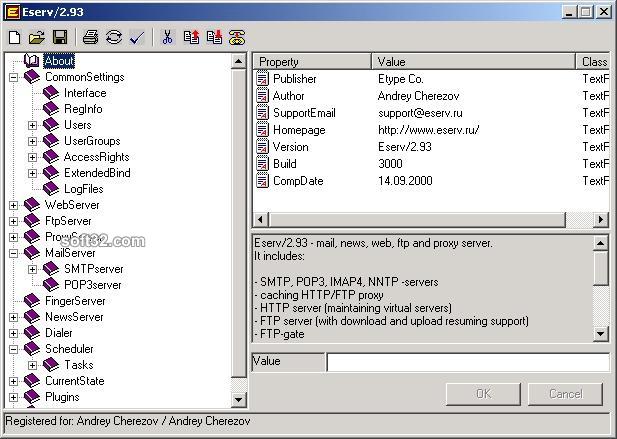Collapse the Scheduler tree node
The height and width of the screenshot is (439, 617).
tap(13, 349)
